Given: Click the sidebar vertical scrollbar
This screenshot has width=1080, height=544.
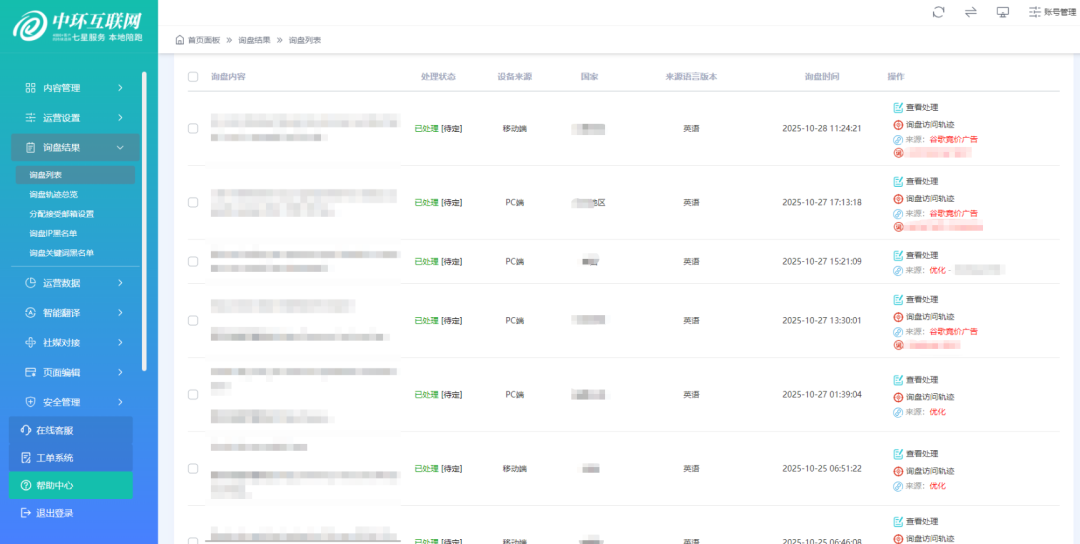Looking at the screenshot, I should pos(144,220).
